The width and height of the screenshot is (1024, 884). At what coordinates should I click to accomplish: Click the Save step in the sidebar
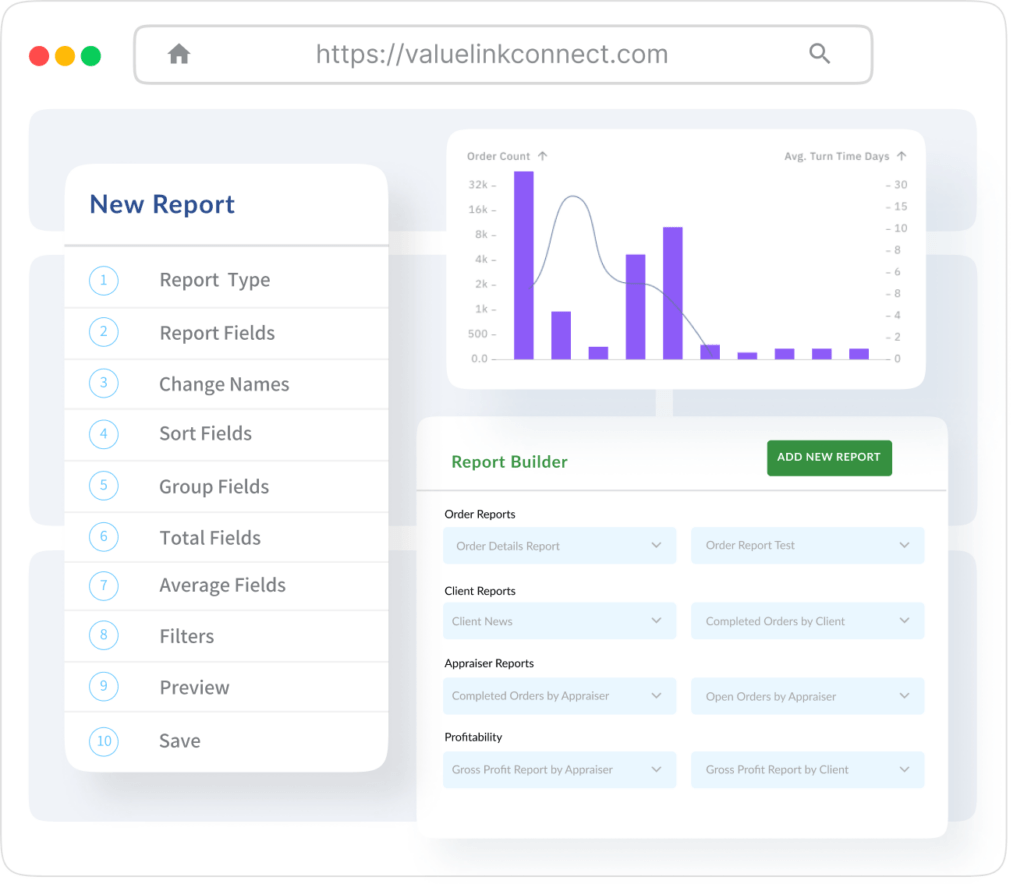click(179, 741)
